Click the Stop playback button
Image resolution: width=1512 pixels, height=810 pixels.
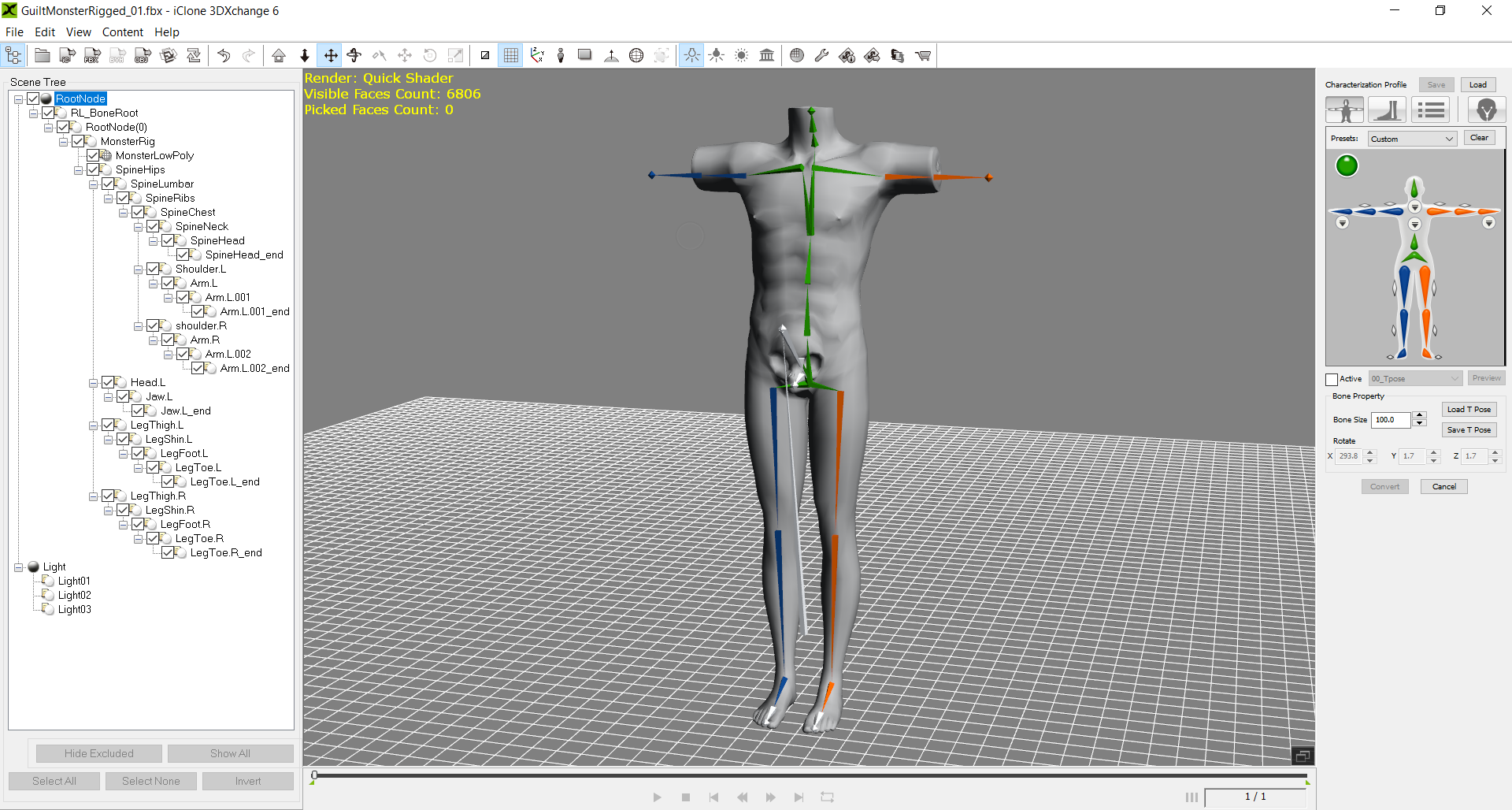point(685,797)
